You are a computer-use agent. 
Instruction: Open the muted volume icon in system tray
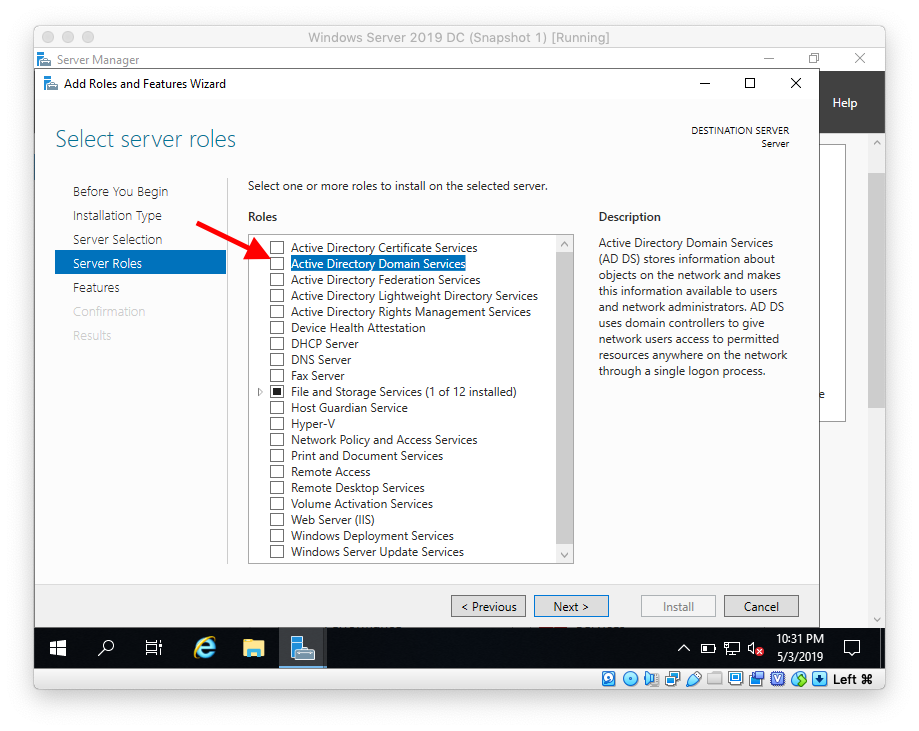tap(756, 648)
